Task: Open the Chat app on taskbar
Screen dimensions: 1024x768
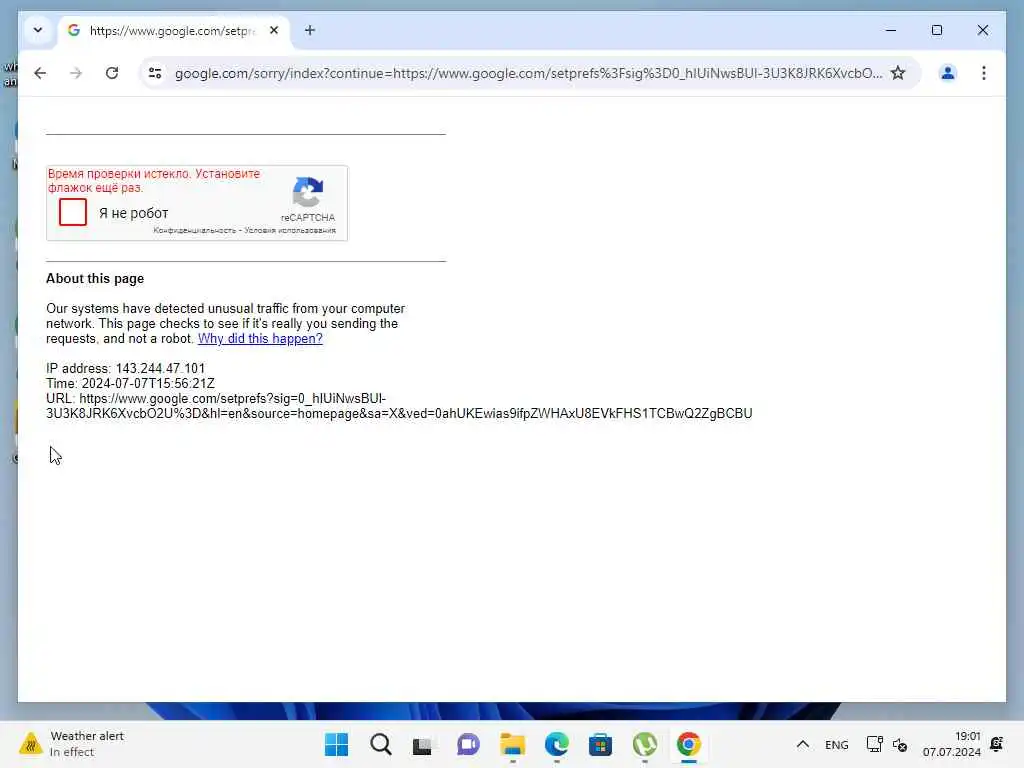Action: [468, 744]
